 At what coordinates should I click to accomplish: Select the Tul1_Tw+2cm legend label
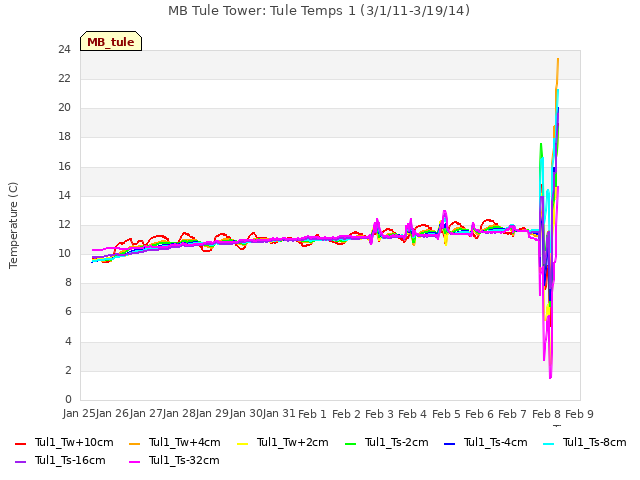tap(293, 442)
